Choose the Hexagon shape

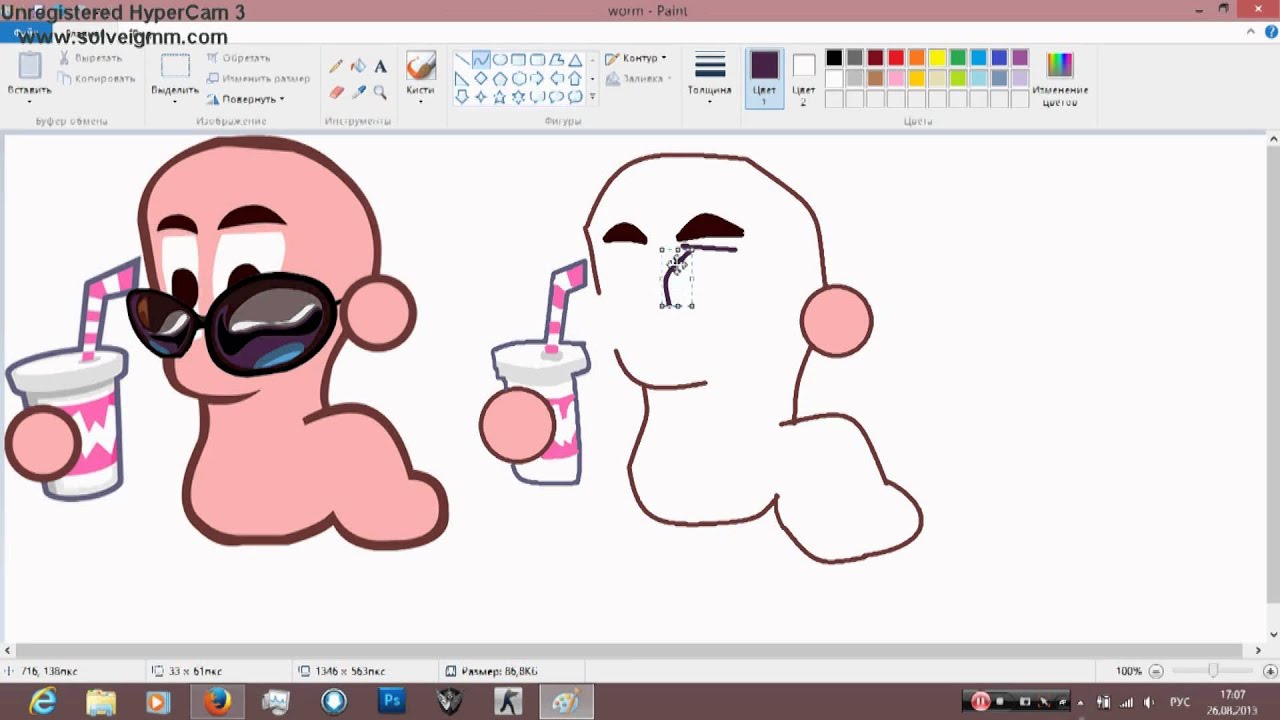pos(519,79)
